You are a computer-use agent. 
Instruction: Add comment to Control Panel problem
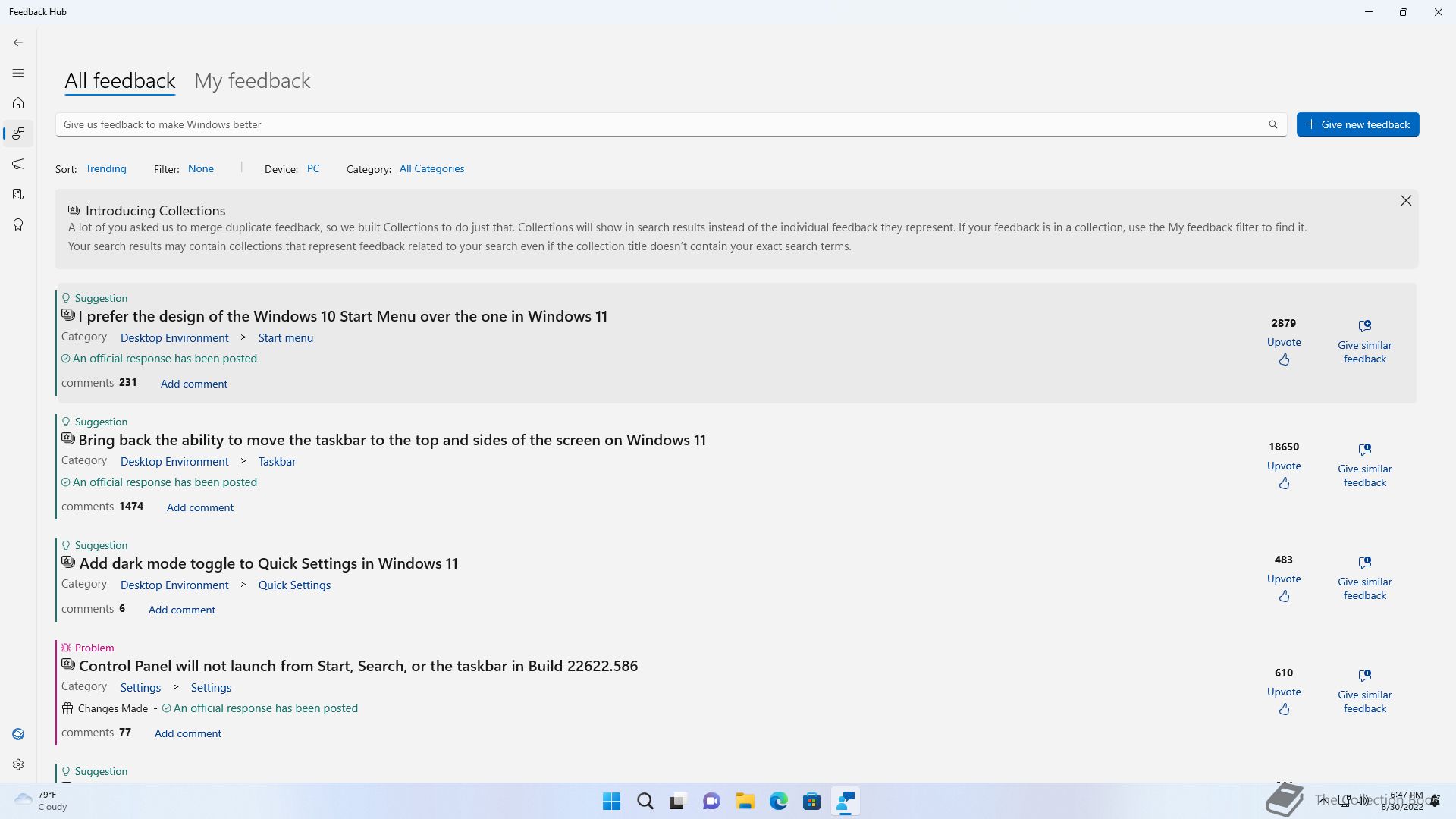188,733
